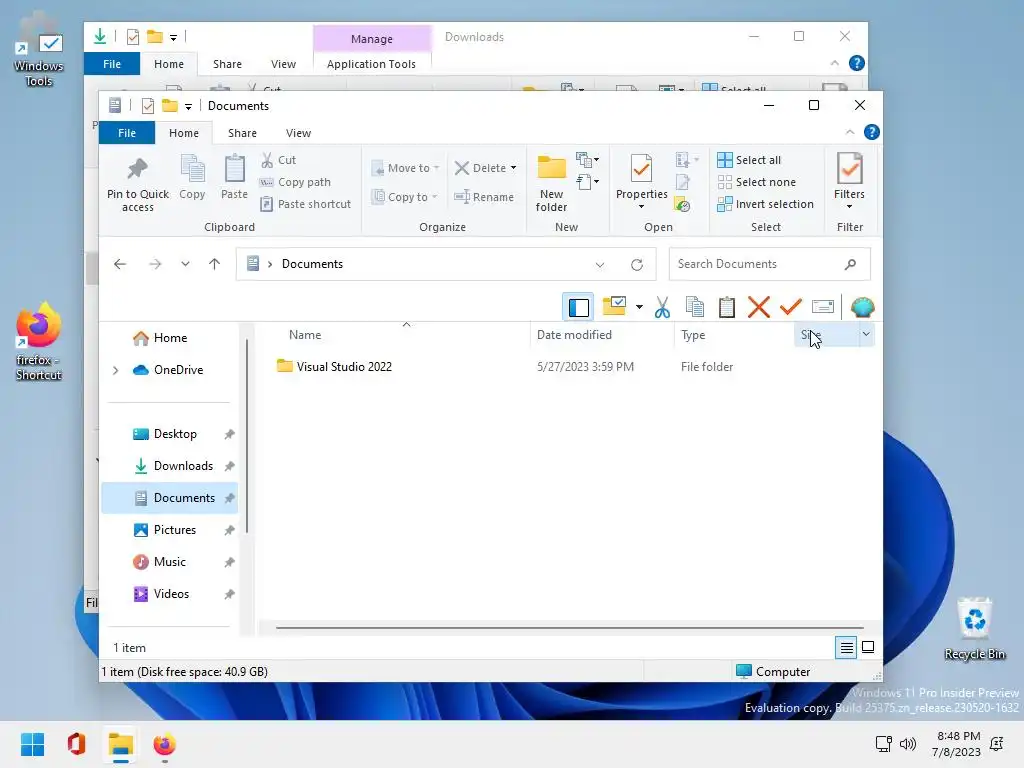The height and width of the screenshot is (768, 1024).
Task: Click the orange checkmark properties icon
Action: point(790,306)
